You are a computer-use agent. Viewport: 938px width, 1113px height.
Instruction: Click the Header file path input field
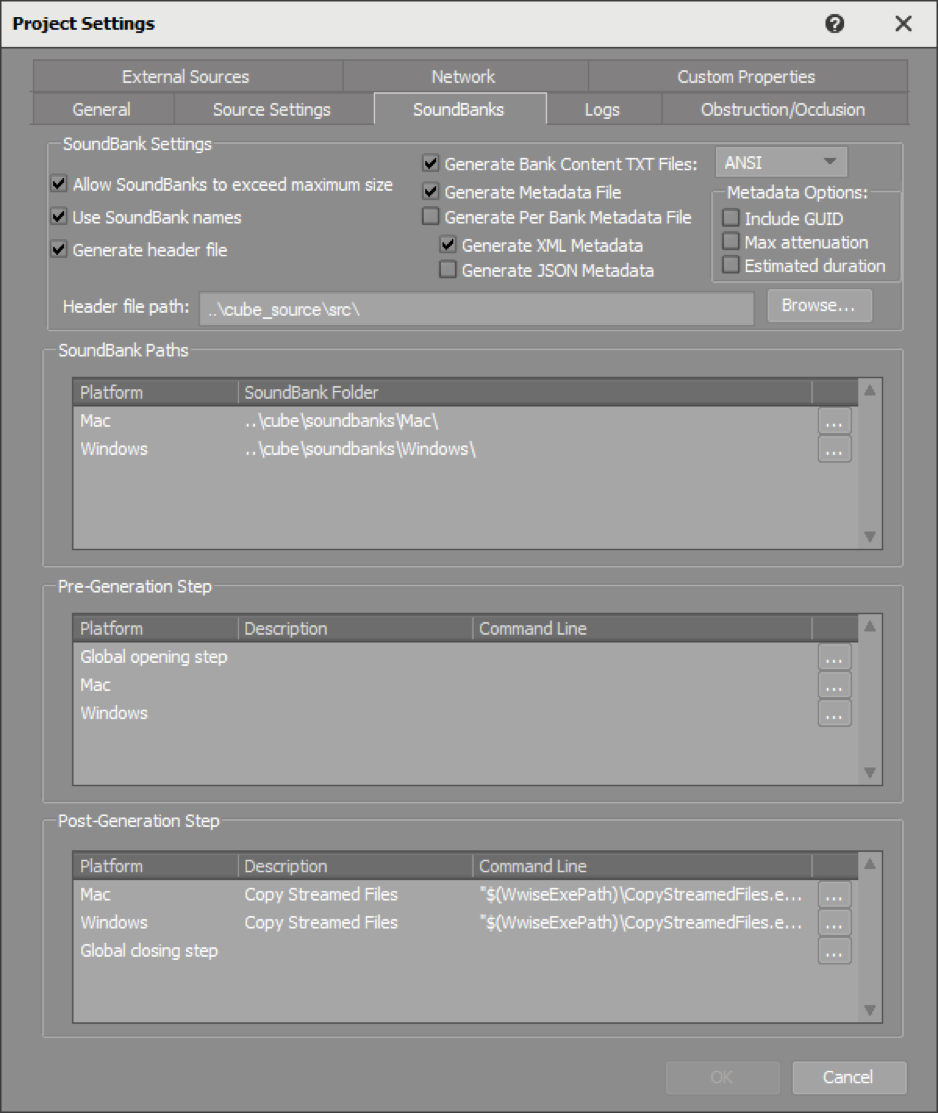pyautogui.click(x=476, y=309)
